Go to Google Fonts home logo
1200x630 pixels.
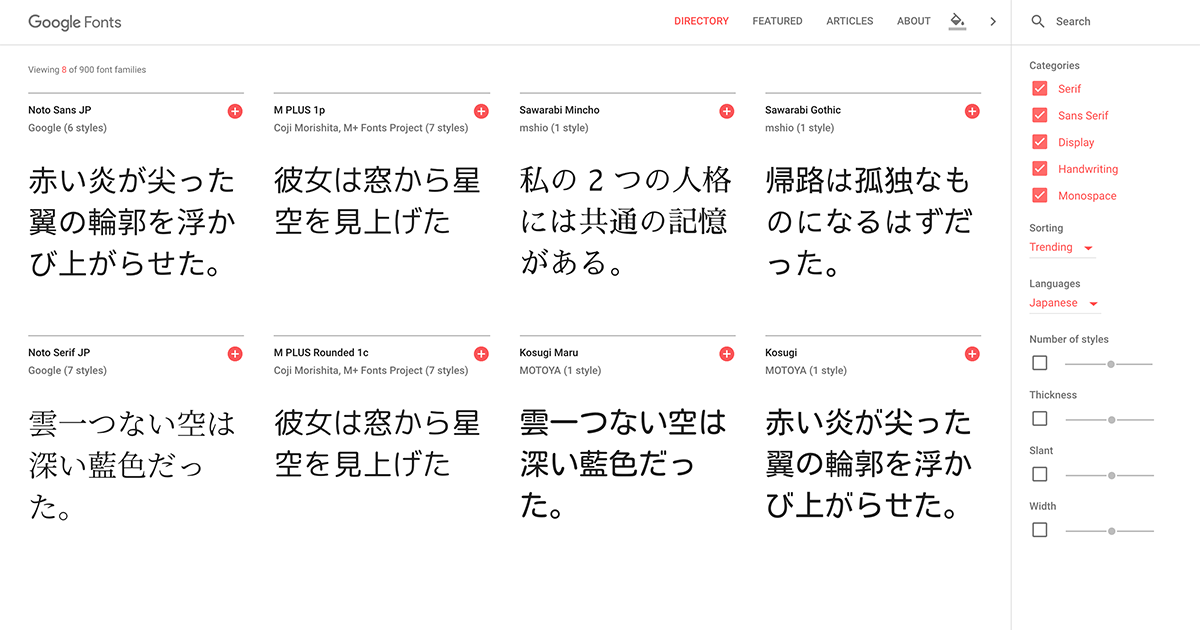click(x=75, y=21)
